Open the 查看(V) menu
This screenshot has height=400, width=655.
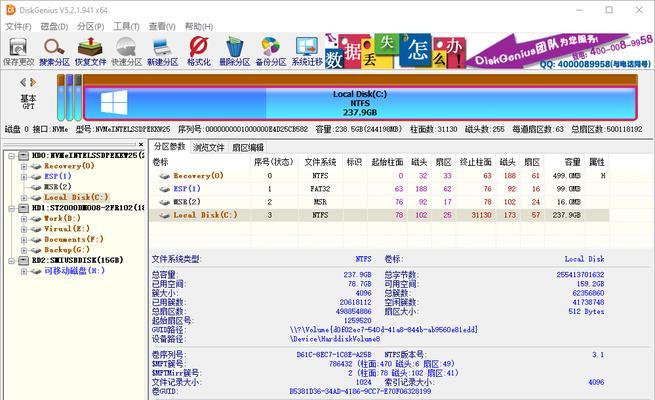point(162,27)
